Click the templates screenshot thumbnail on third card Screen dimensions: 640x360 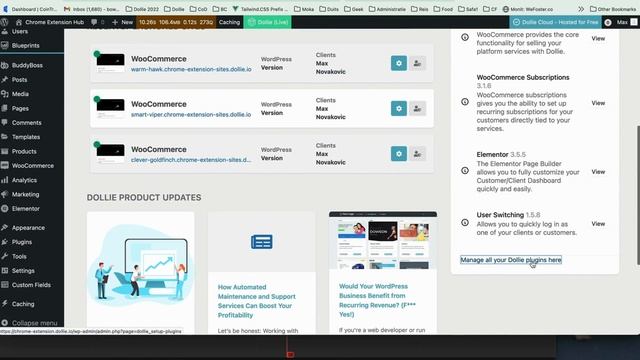pos(383,240)
